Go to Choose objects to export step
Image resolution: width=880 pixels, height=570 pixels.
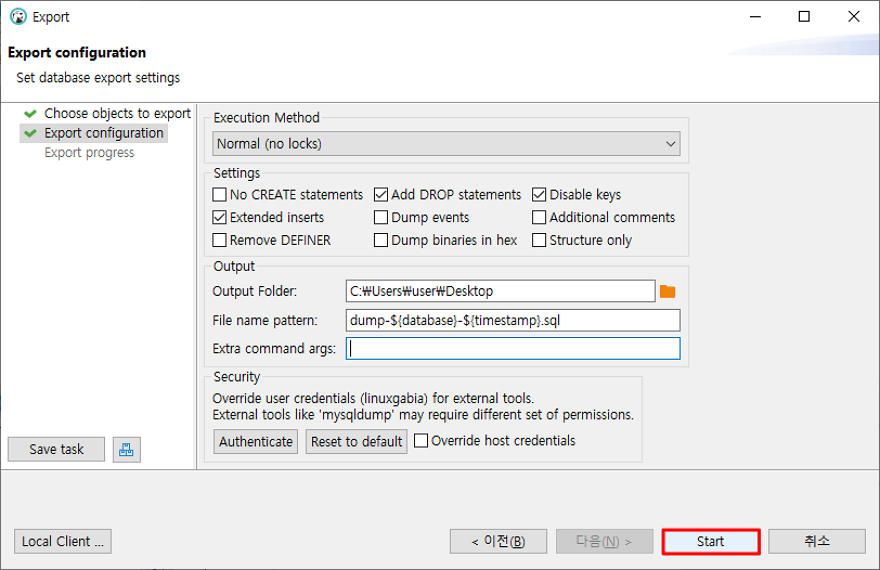(x=117, y=113)
